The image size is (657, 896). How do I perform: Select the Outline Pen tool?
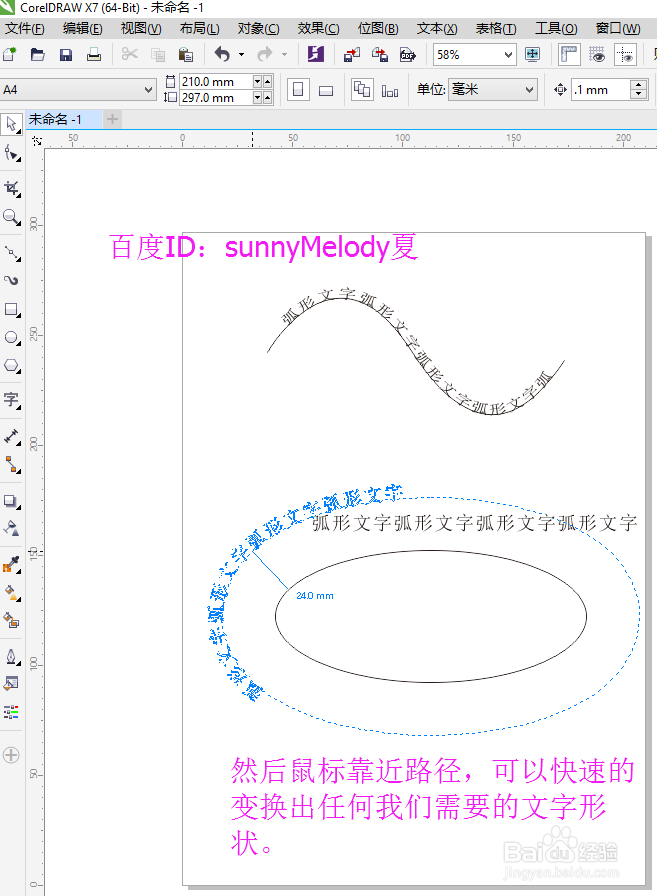point(11,657)
